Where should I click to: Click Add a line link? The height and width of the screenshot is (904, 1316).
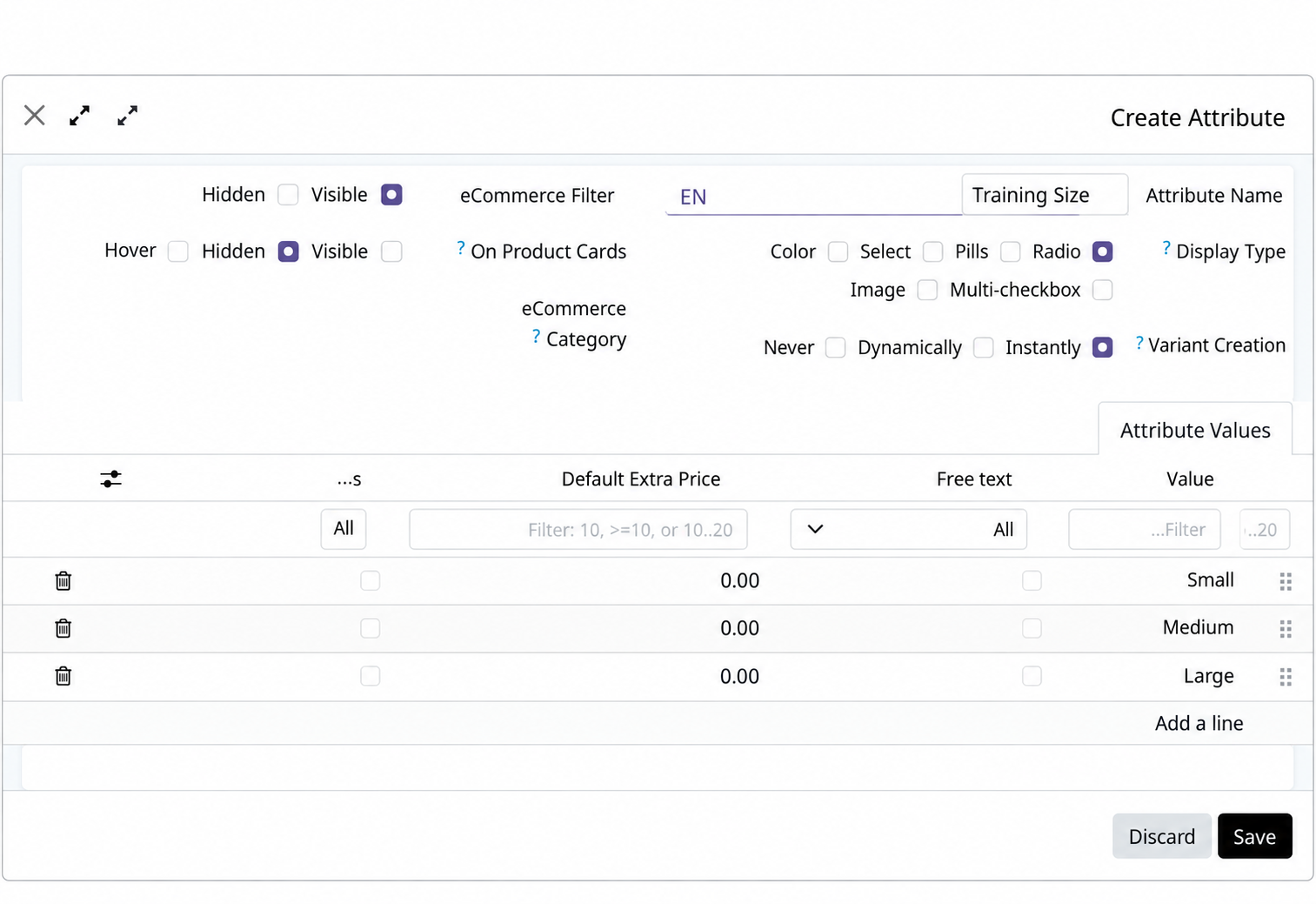[1199, 723]
